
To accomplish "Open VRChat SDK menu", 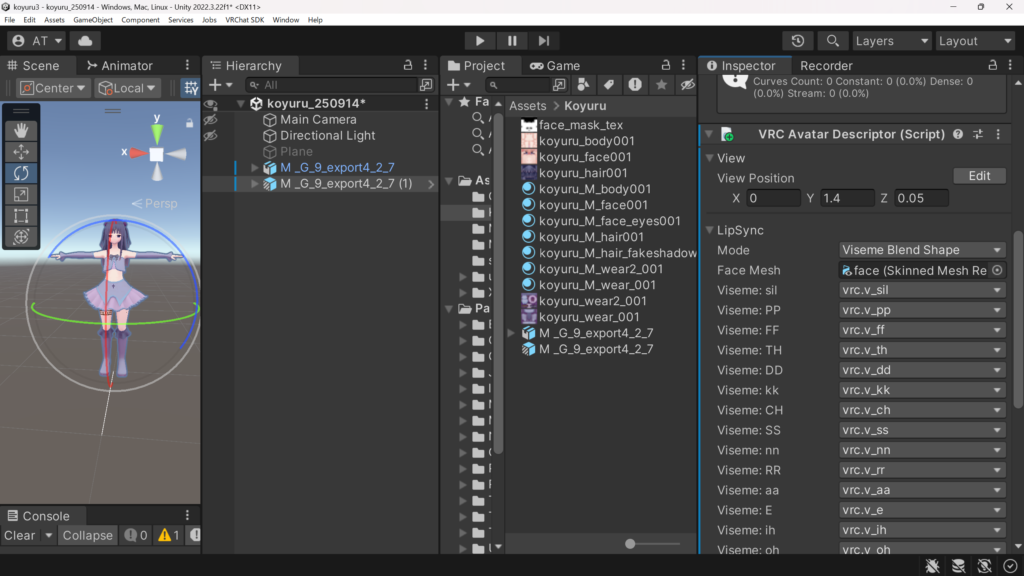I will (245, 20).
